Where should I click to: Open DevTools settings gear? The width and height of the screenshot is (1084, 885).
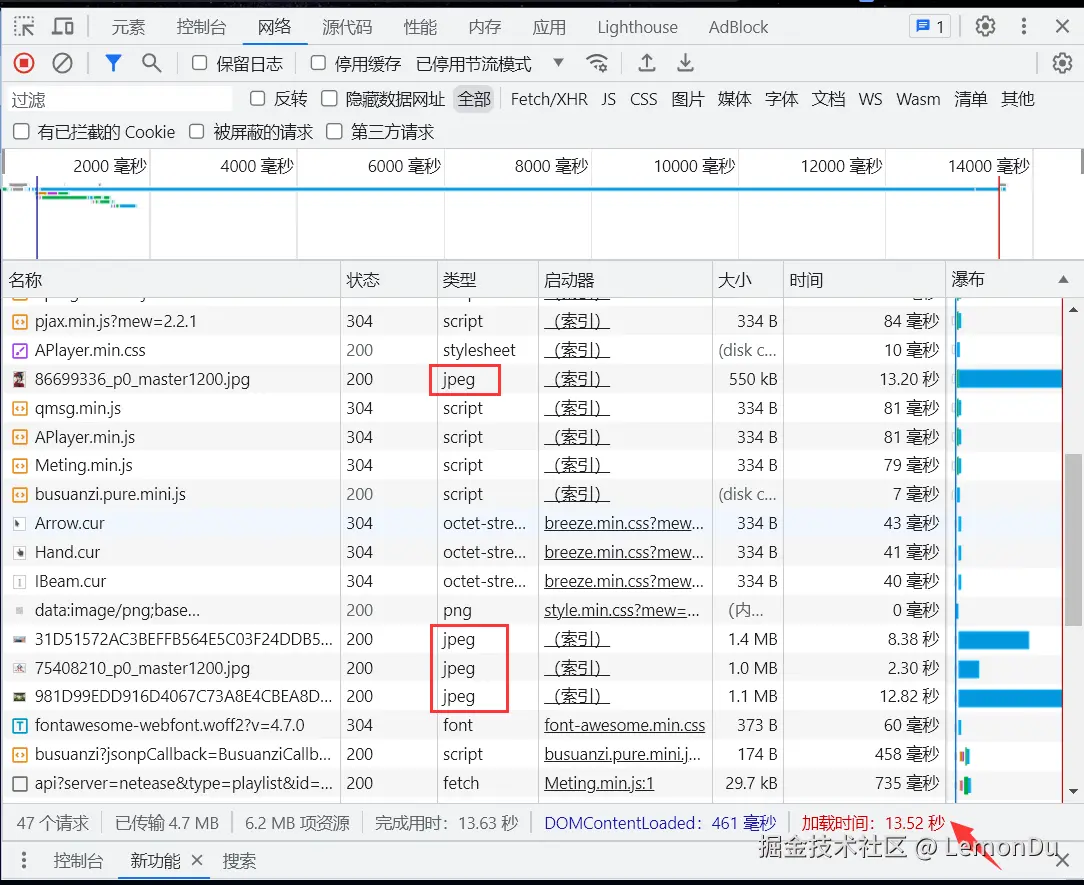pyautogui.click(x=983, y=26)
